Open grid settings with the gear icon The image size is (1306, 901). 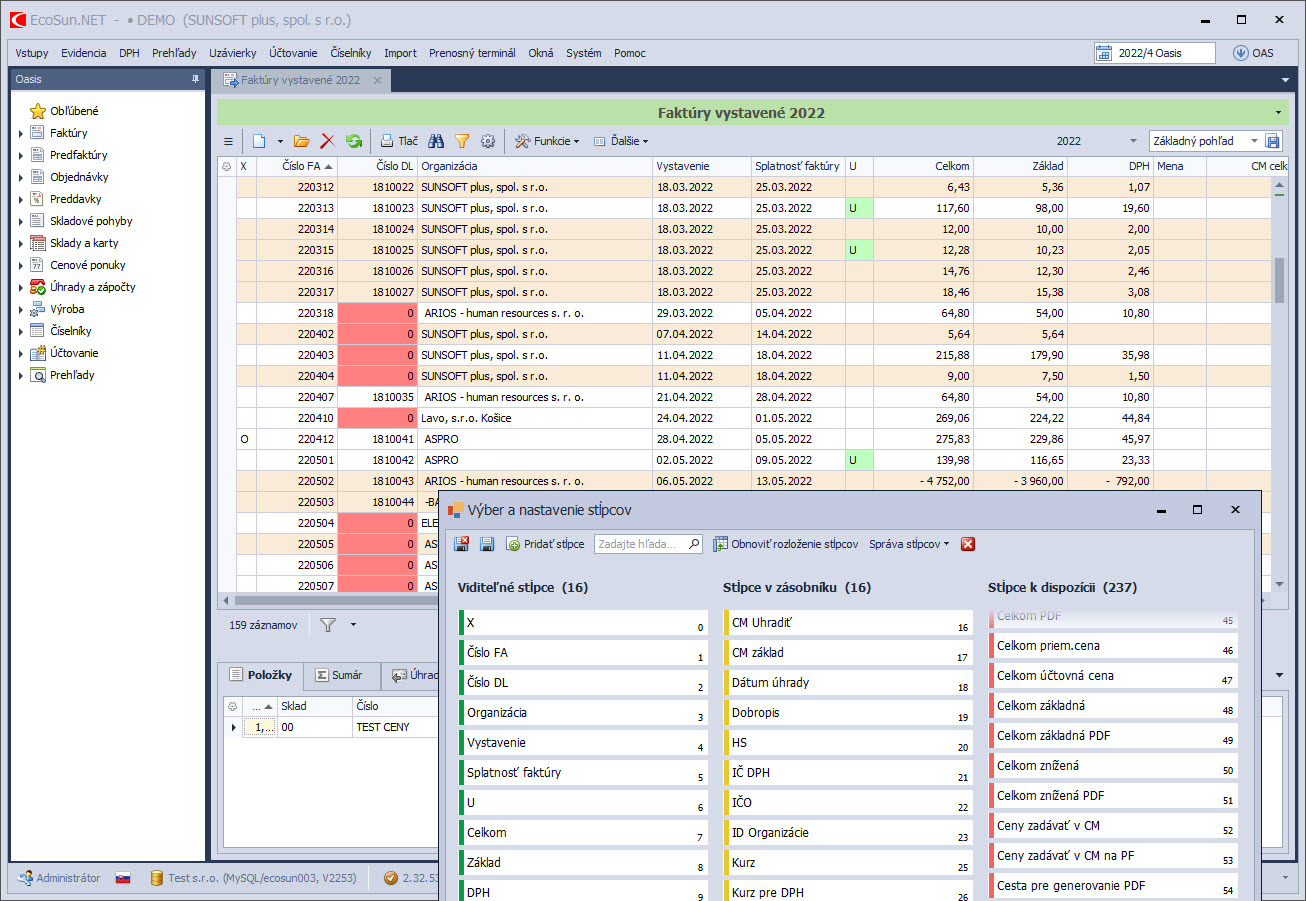(488, 142)
